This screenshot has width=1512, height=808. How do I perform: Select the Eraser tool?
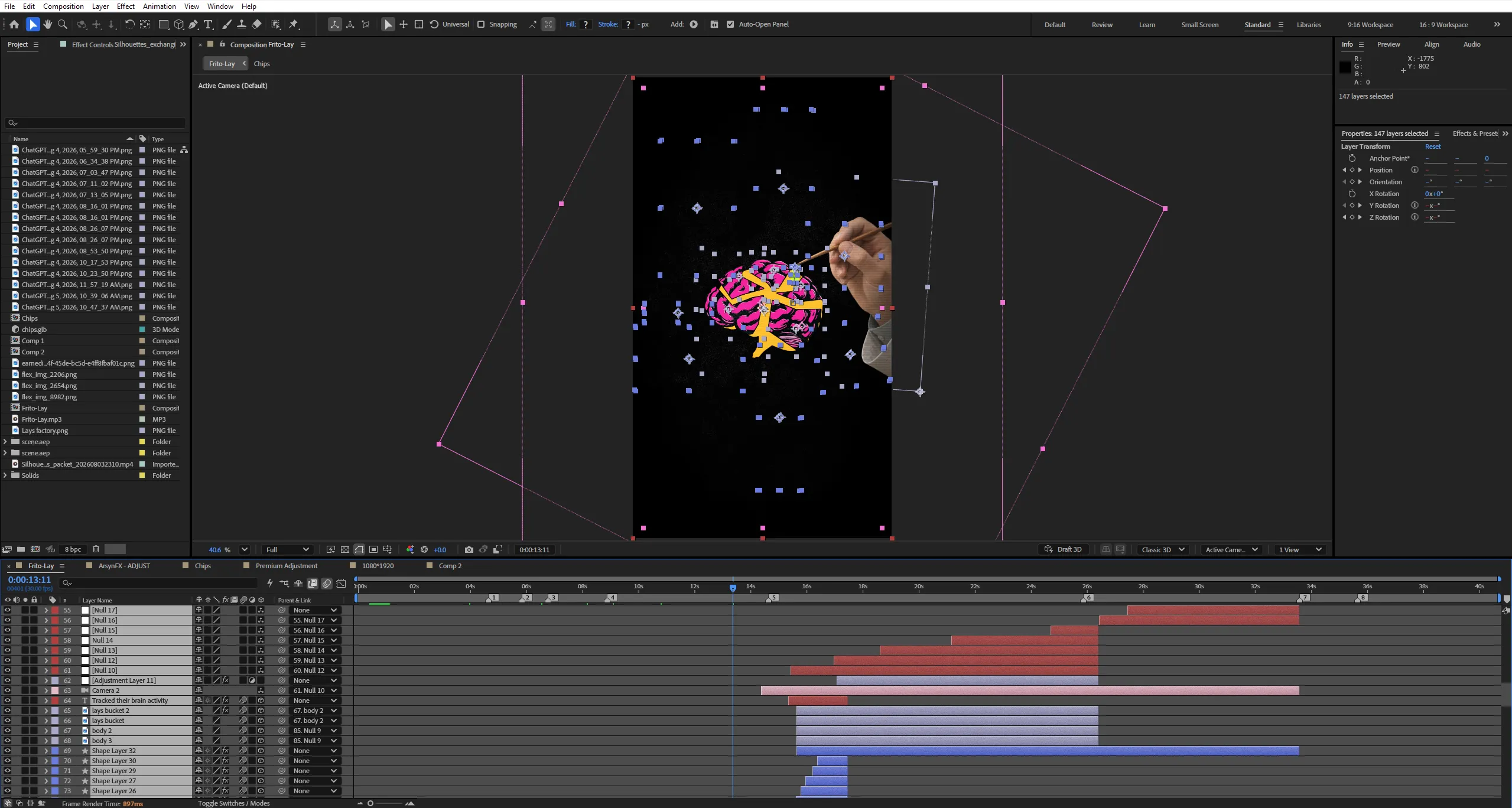(256, 24)
